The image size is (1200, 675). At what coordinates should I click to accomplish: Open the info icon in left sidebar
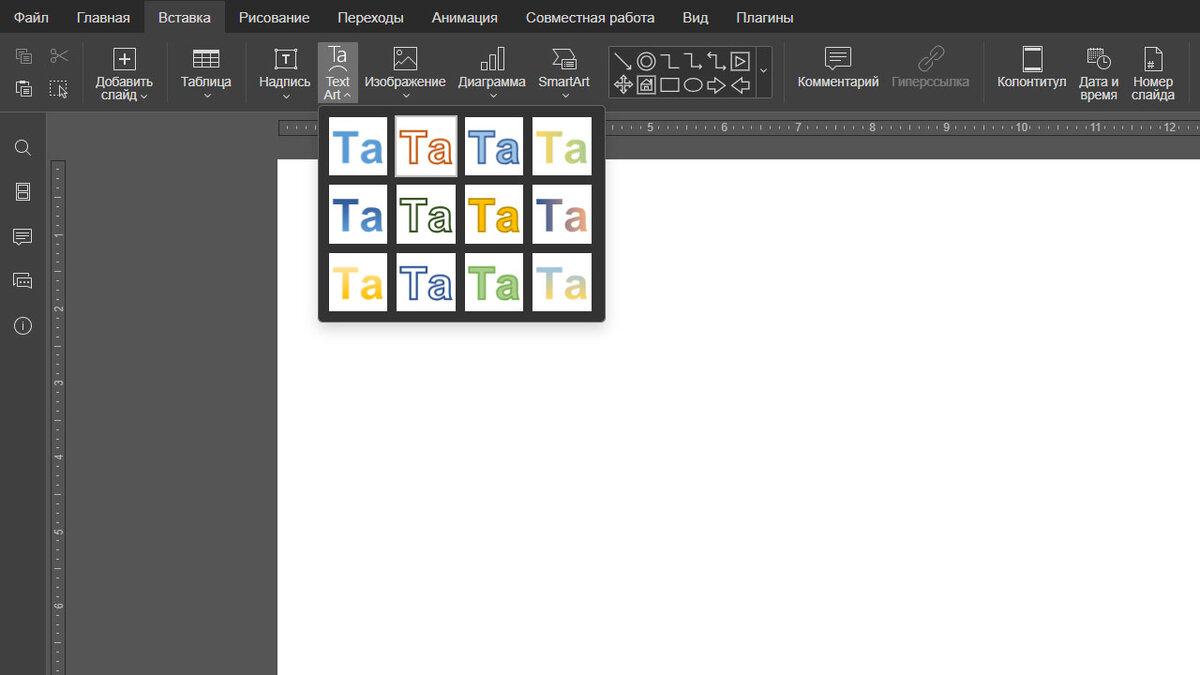pos(22,326)
